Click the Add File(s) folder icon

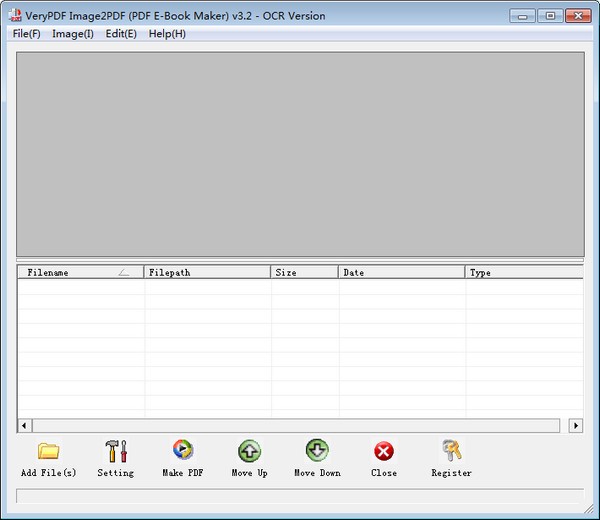tap(48, 451)
